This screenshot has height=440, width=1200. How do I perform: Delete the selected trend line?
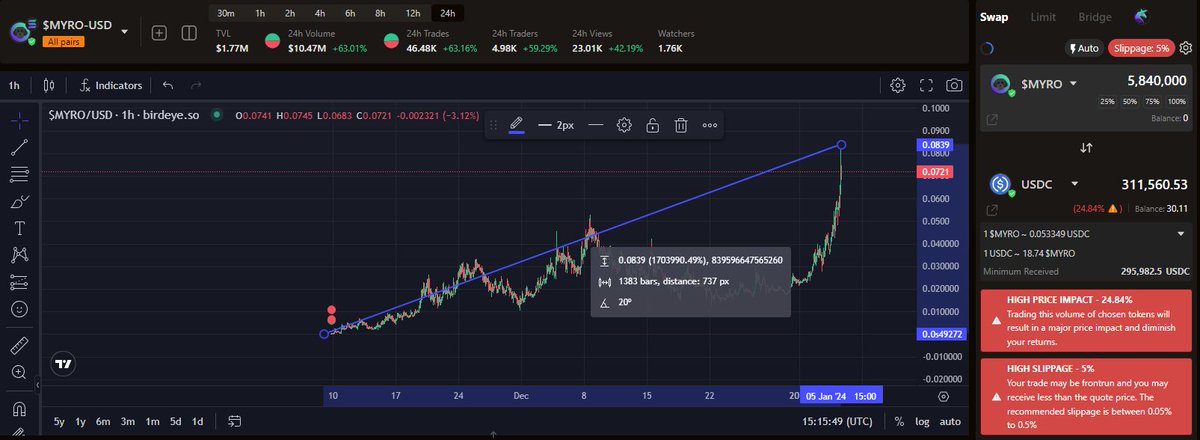pyautogui.click(x=680, y=125)
